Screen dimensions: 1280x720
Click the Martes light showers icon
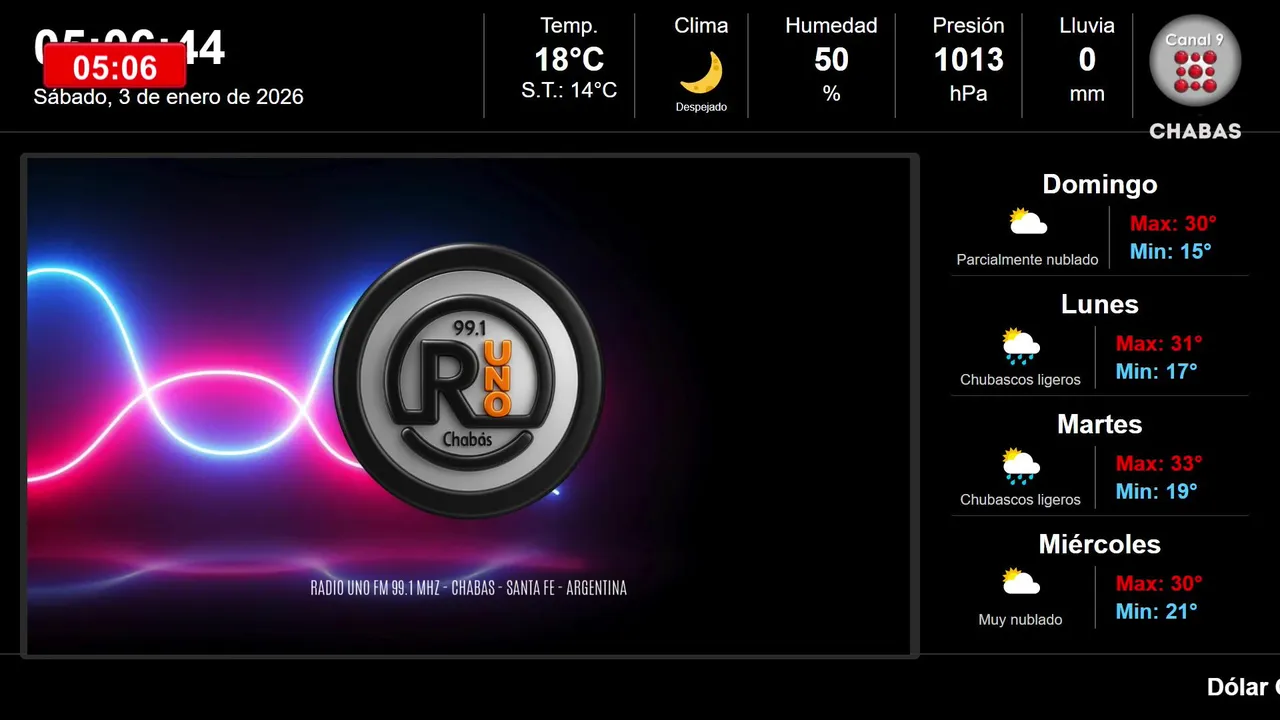[x=1020, y=465]
